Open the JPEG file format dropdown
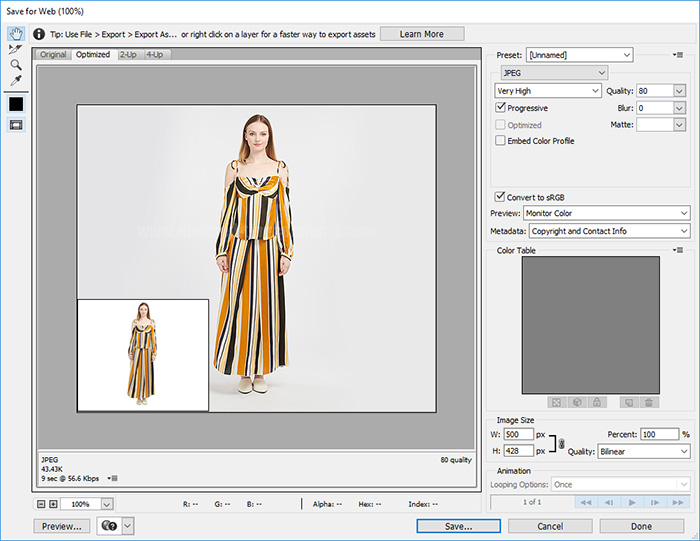 [554, 73]
